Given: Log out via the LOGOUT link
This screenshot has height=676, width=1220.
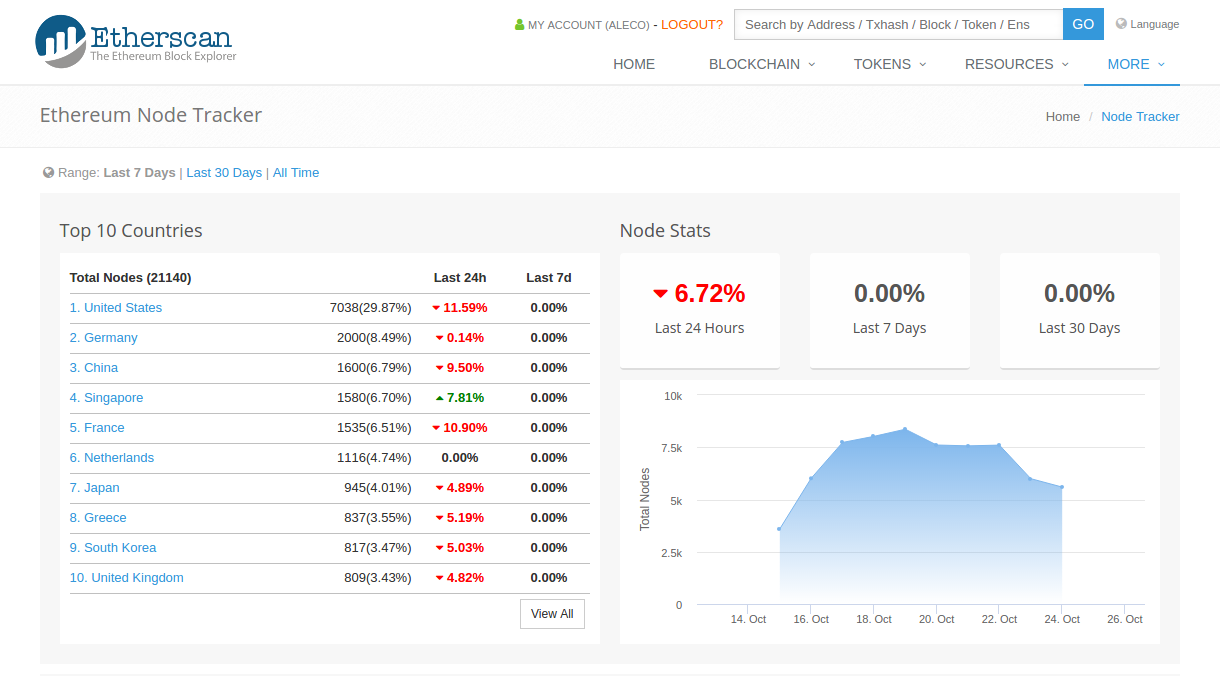Looking at the screenshot, I should 692,25.
